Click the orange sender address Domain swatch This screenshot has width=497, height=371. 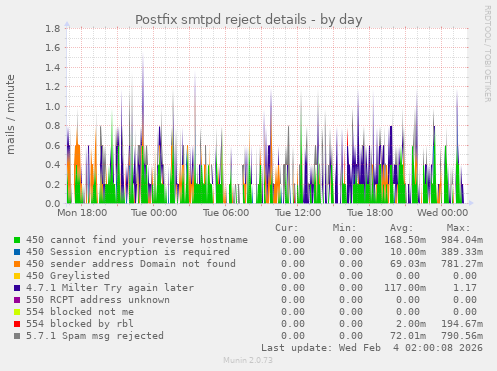(x=17, y=264)
